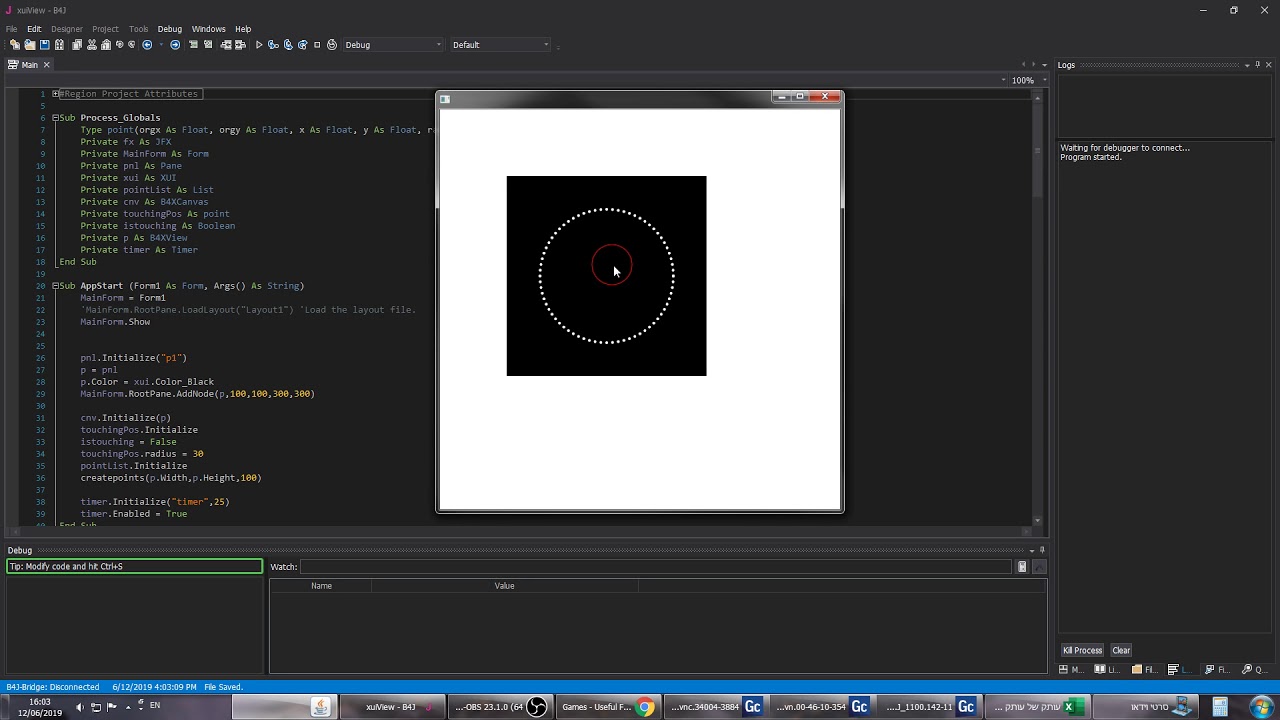Click the add watch icon beside Watch field

click(1022, 567)
